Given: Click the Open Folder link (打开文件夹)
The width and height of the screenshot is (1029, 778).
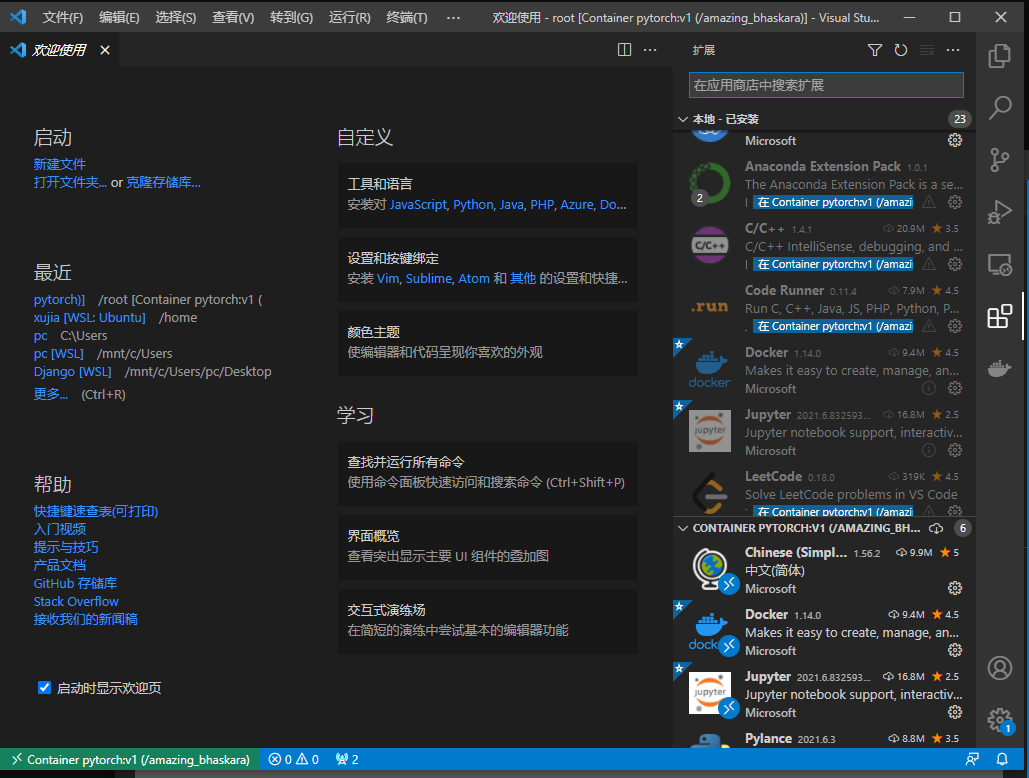Looking at the screenshot, I should pyautogui.click(x=70, y=182).
